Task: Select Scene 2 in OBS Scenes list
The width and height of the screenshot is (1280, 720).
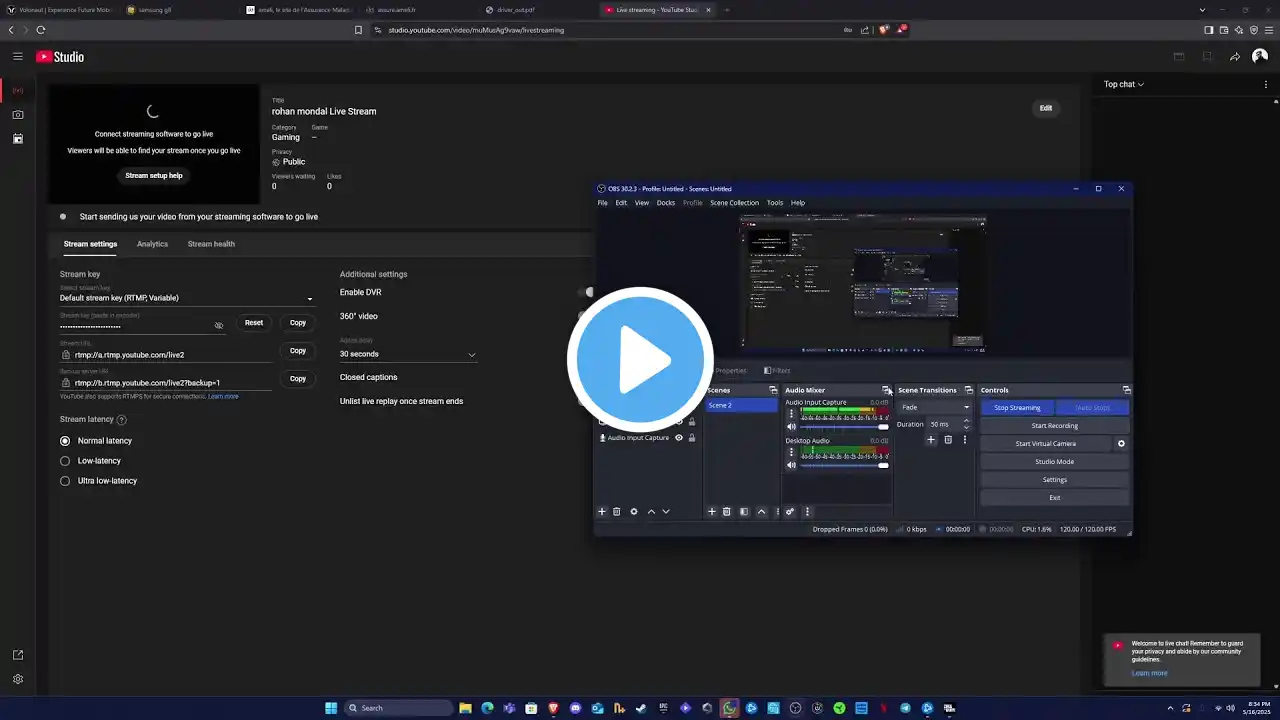Action: click(x=741, y=405)
